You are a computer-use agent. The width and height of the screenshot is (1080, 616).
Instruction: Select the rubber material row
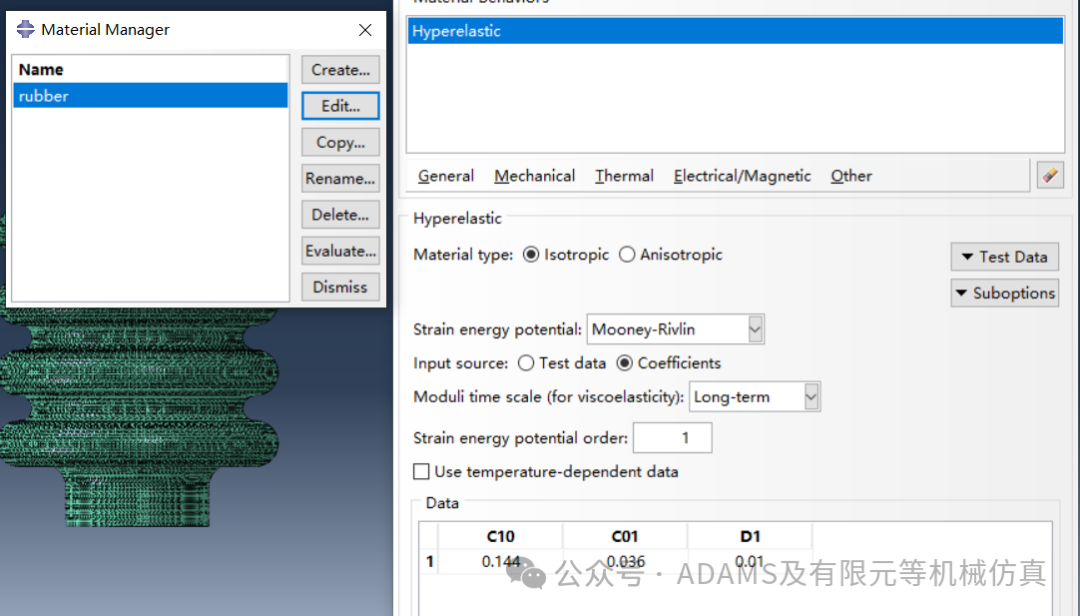tap(150, 96)
